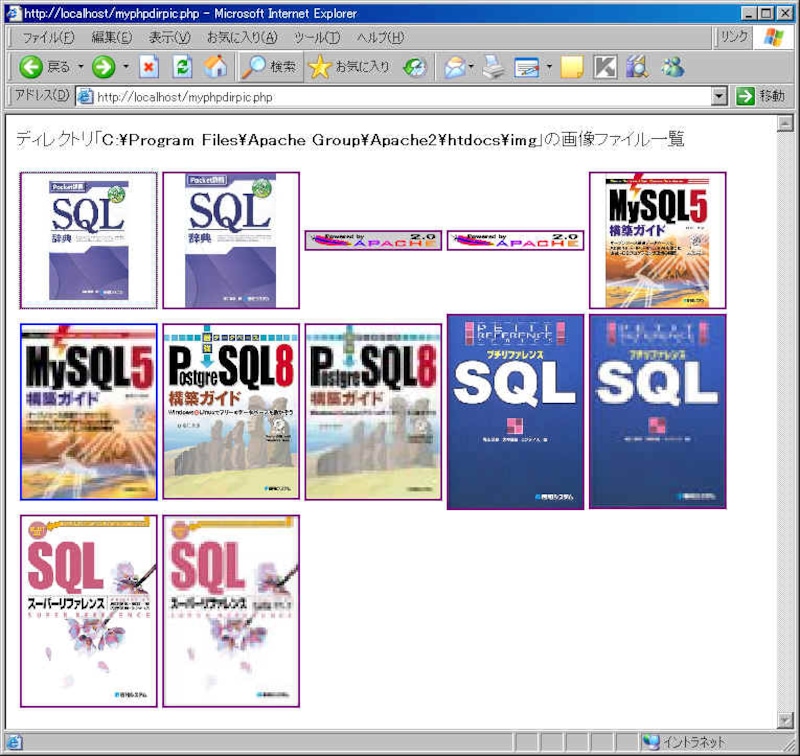Open the sharp PostgreSQL8 構築ガイド thumbnail
The height and width of the screenshot is (756, 800).
point(231,412)
